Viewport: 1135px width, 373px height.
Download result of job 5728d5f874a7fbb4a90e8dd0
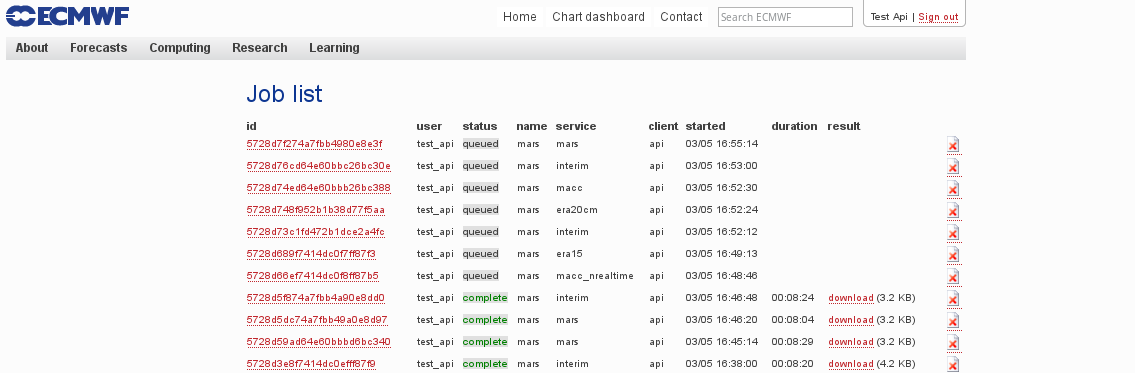pos(851,298)
